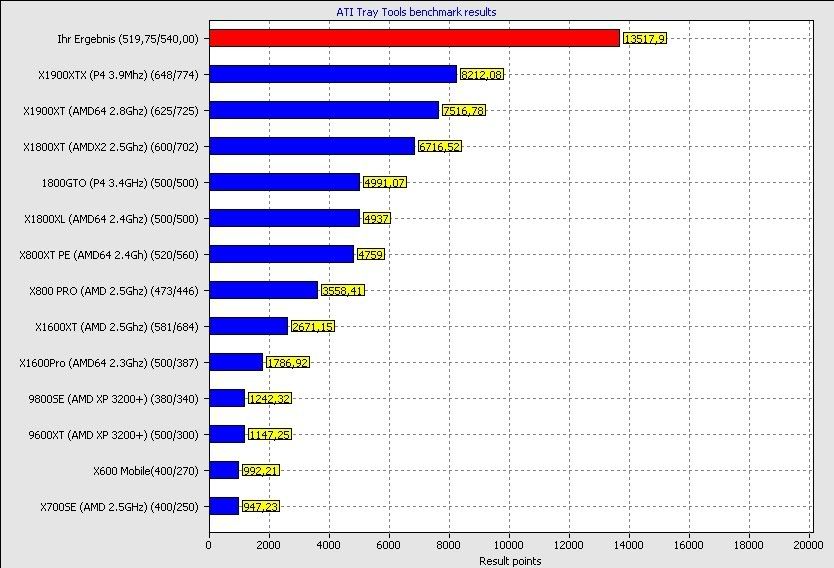Click the chart title 'ATI Tray Tools benchmark results'
Screen dimensions: 834x568
416,12
